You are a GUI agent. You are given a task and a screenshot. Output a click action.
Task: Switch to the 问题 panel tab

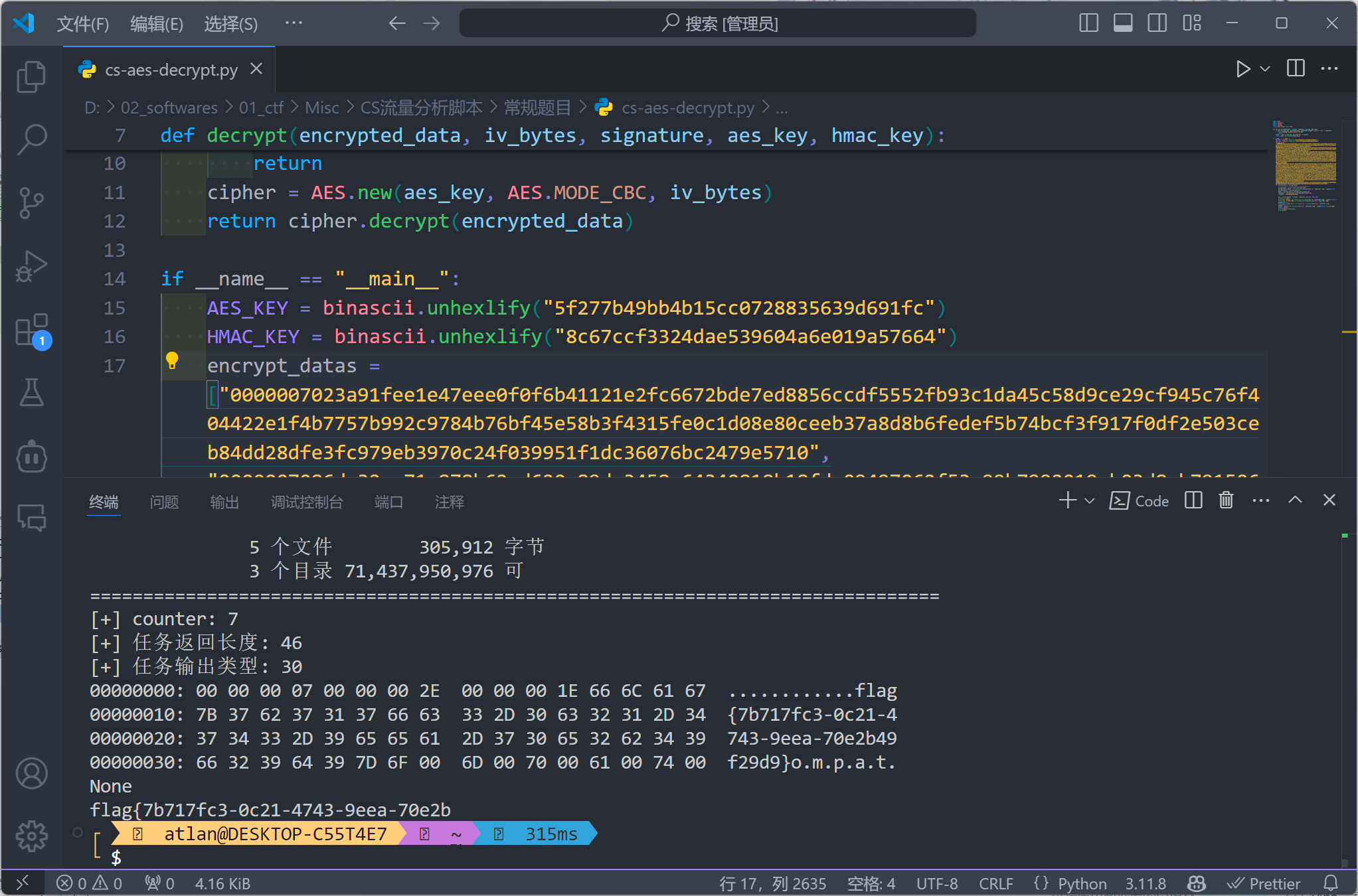[x=164, y=502]
